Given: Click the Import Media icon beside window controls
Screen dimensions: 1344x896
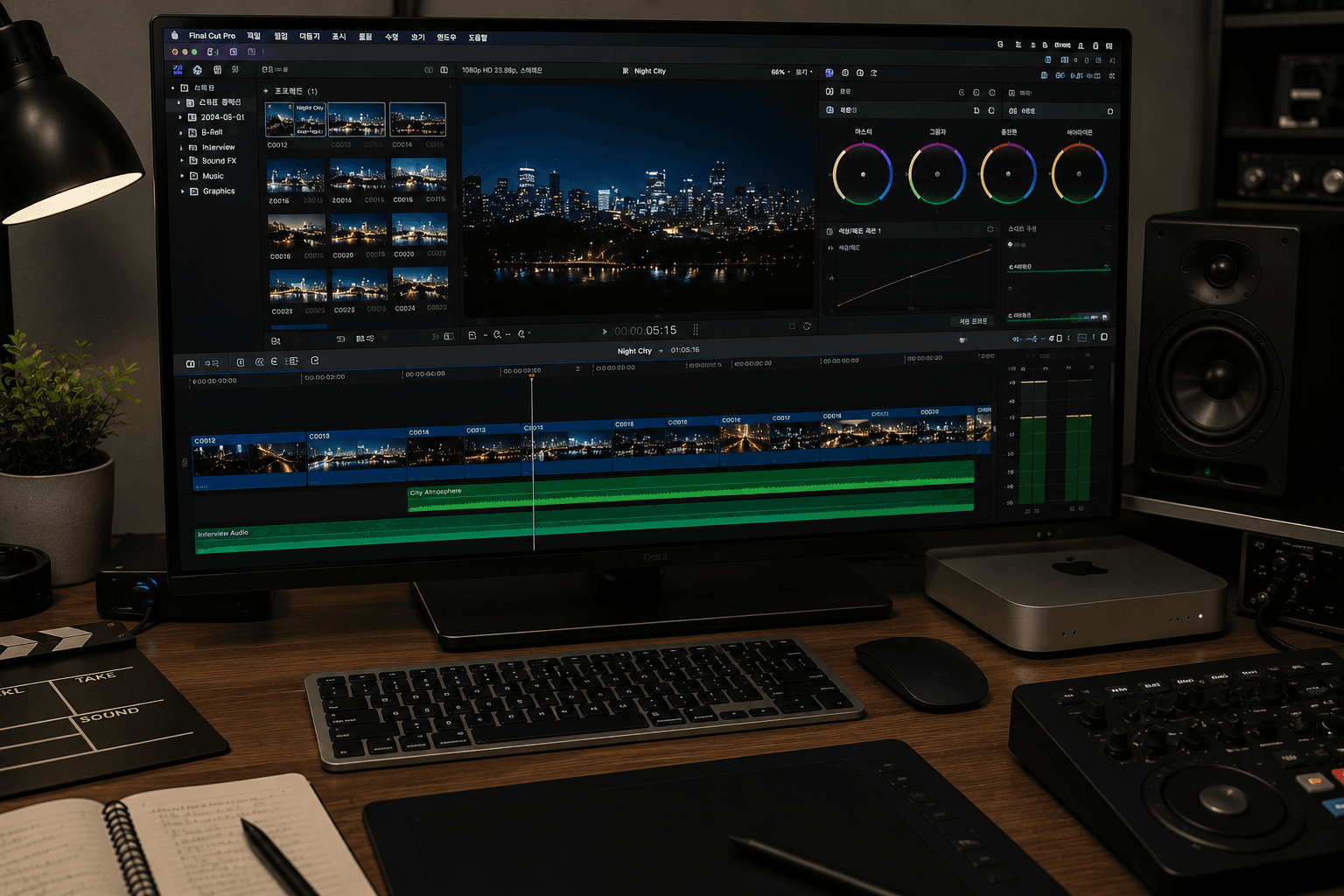Looking at the screenshot, I should pos(211,52).
